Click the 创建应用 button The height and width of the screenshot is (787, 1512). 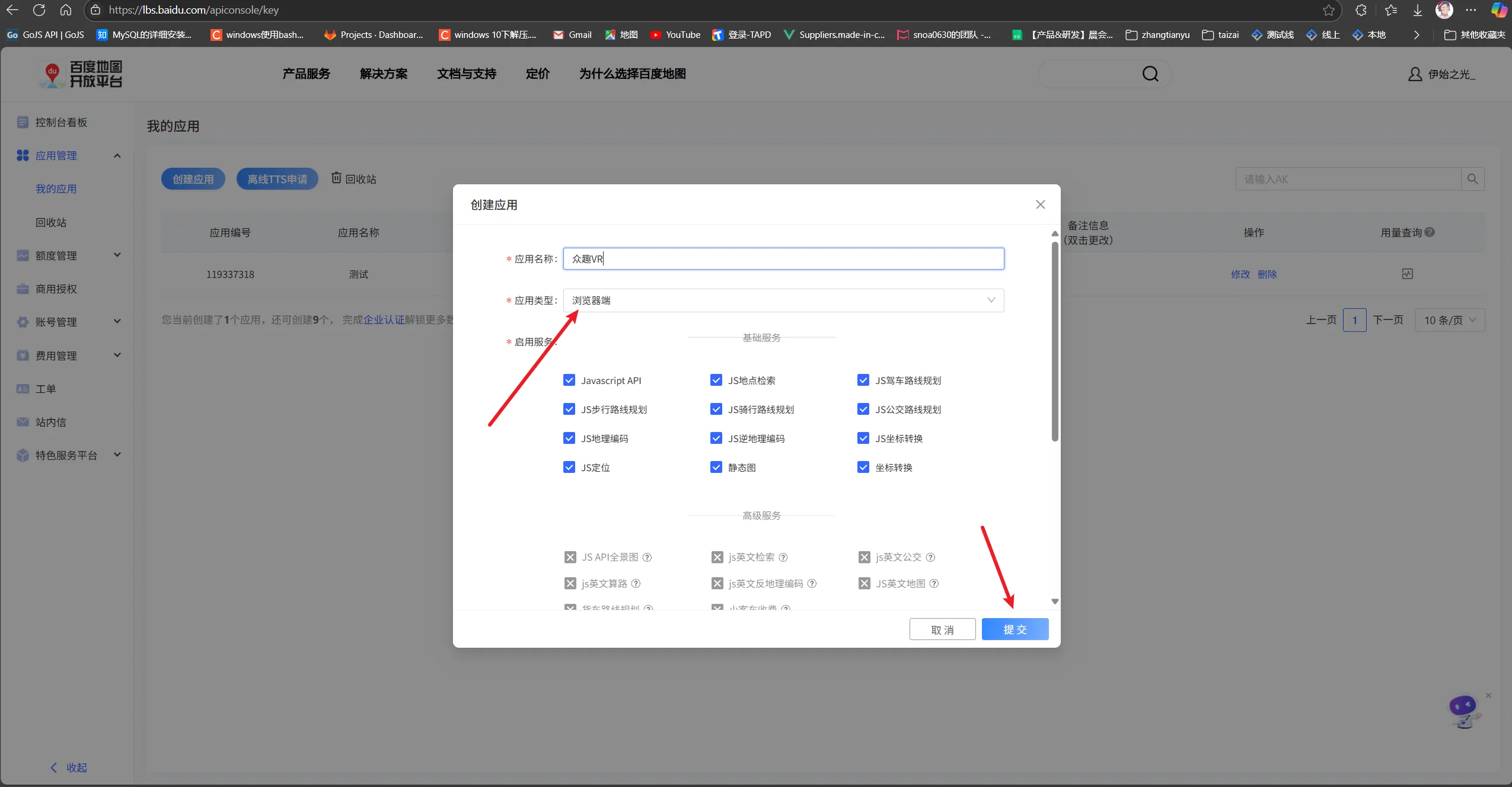[x=193, y=179]
